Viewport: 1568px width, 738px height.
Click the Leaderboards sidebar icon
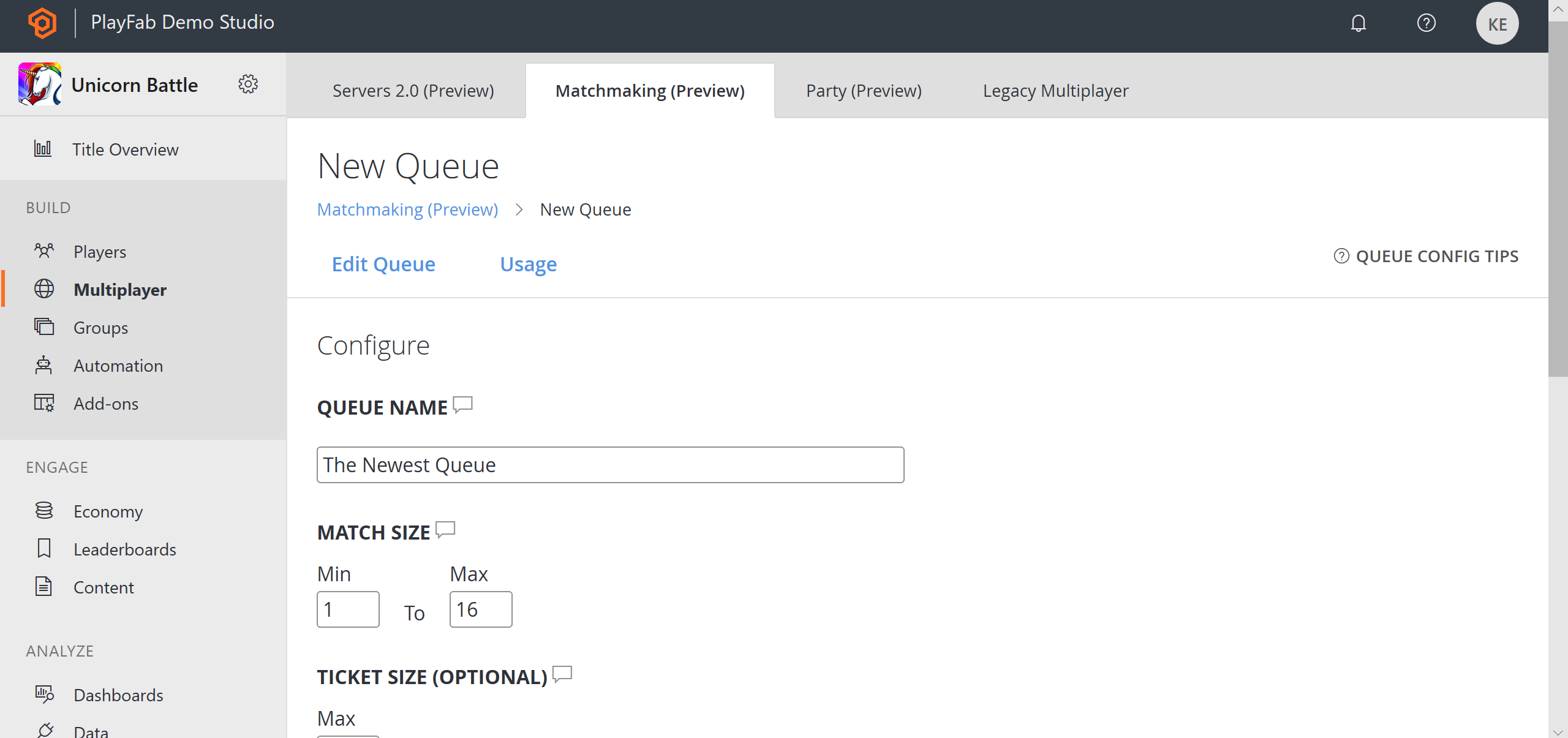pyautogui.click(x=44, y=549)
